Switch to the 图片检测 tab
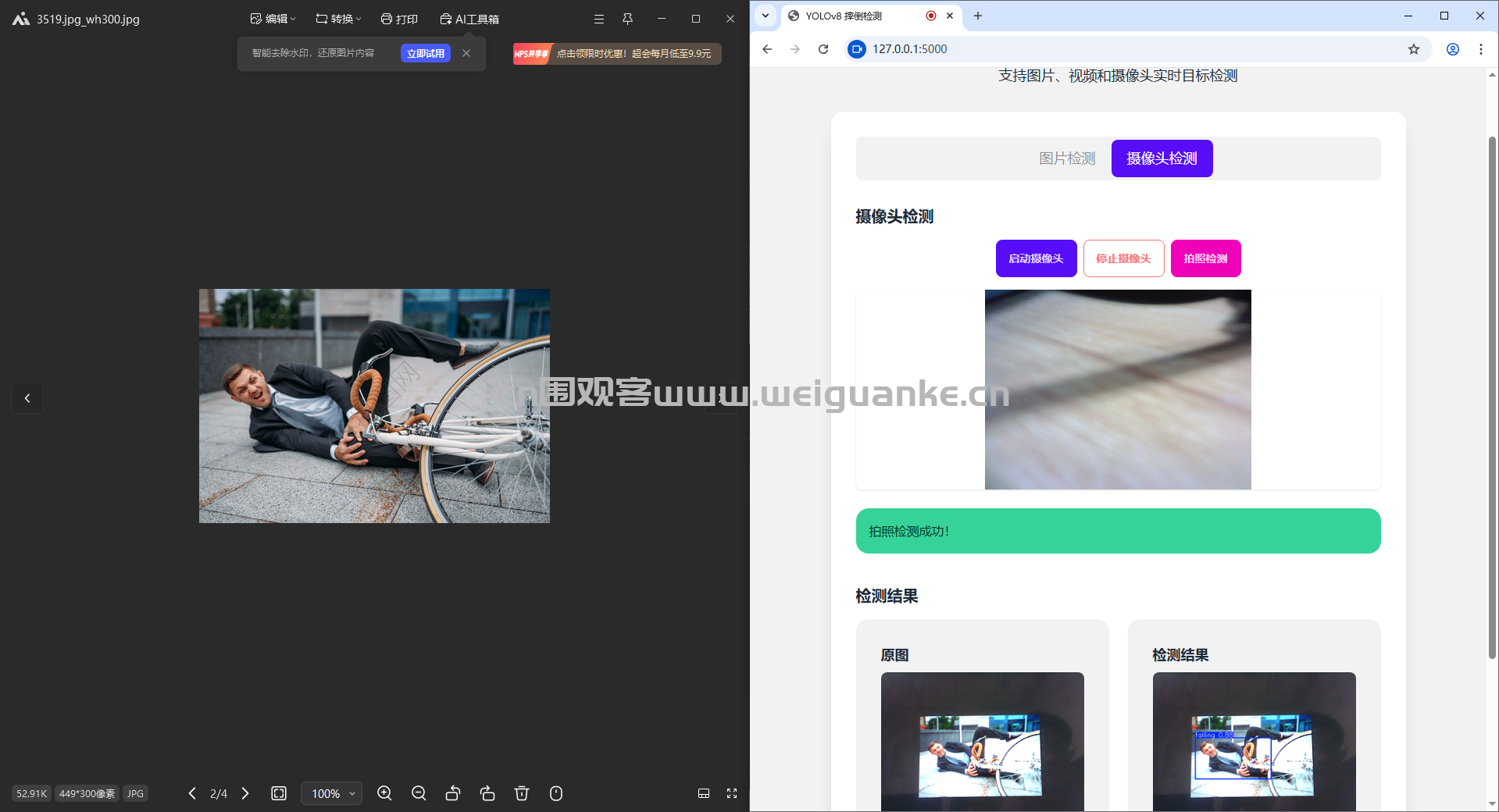The height and width of the screenshot is (812, 1499). (1066, 158)
